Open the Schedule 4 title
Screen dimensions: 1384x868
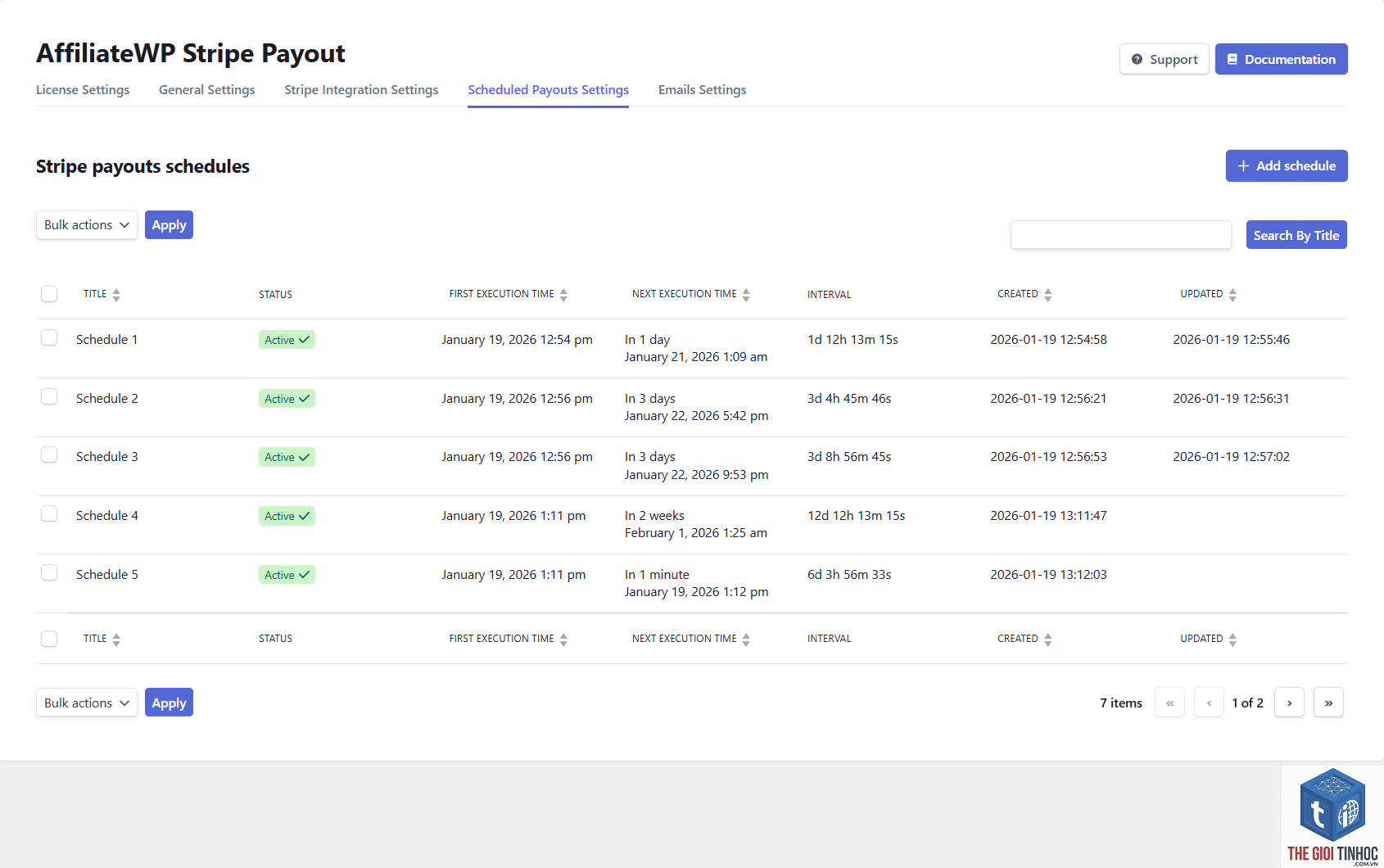tap(107, 515)
